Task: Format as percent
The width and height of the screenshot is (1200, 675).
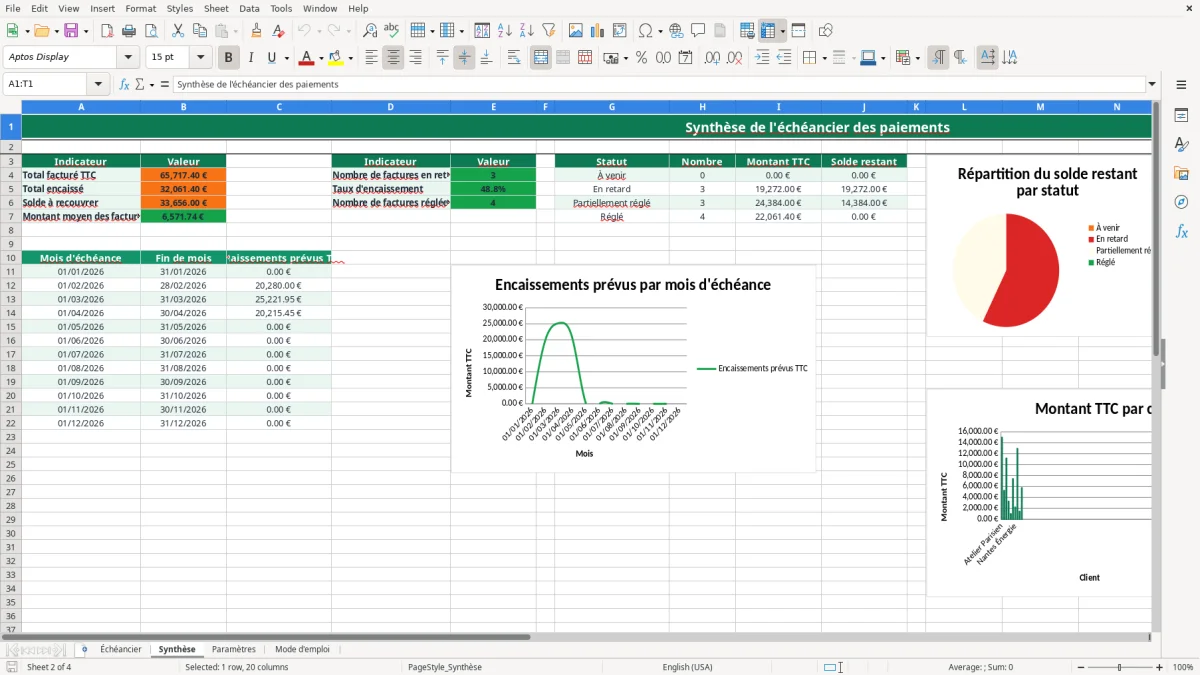Action: (x=641, y=57)
